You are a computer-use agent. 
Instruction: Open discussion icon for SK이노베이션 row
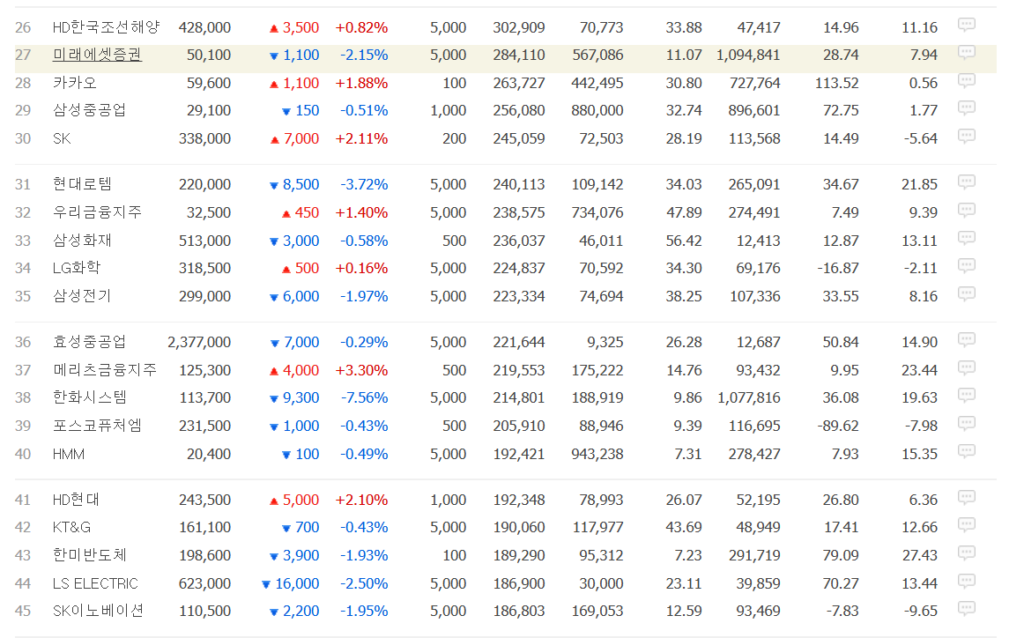click(x=966, y=607)
